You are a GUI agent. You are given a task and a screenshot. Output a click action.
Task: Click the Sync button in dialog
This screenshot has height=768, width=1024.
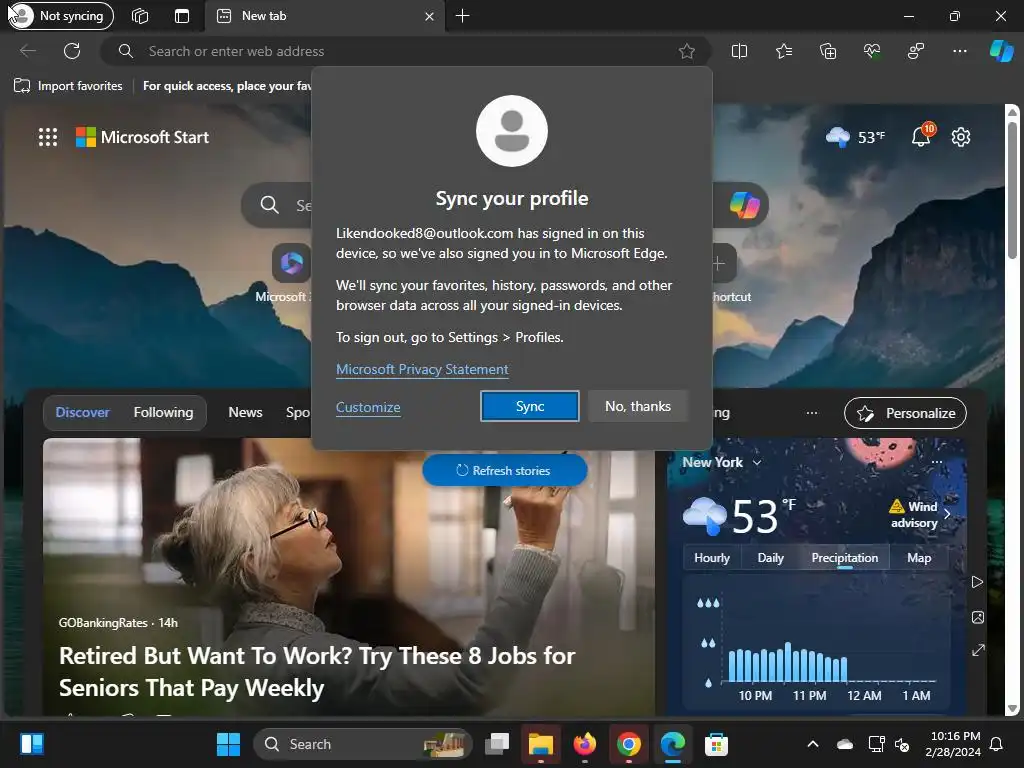coord(530,406)
